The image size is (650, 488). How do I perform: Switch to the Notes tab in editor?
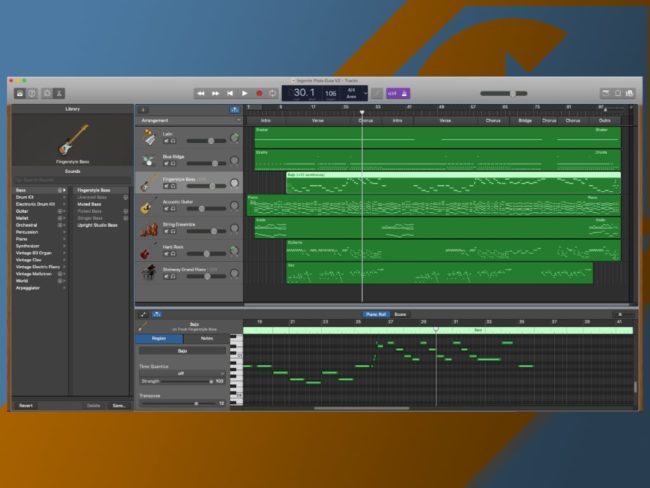206,339
